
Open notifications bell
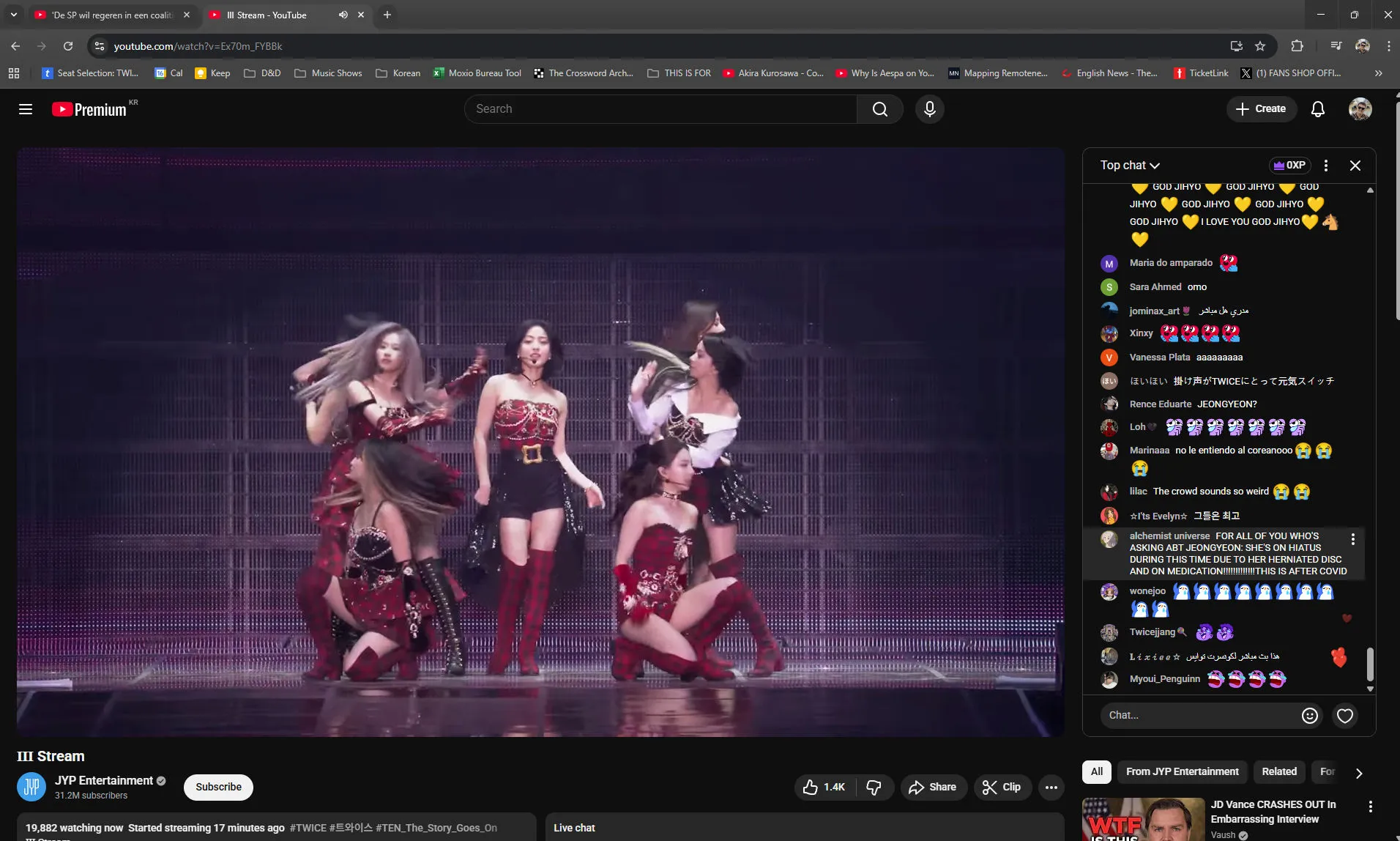(x=1318, y=109)
